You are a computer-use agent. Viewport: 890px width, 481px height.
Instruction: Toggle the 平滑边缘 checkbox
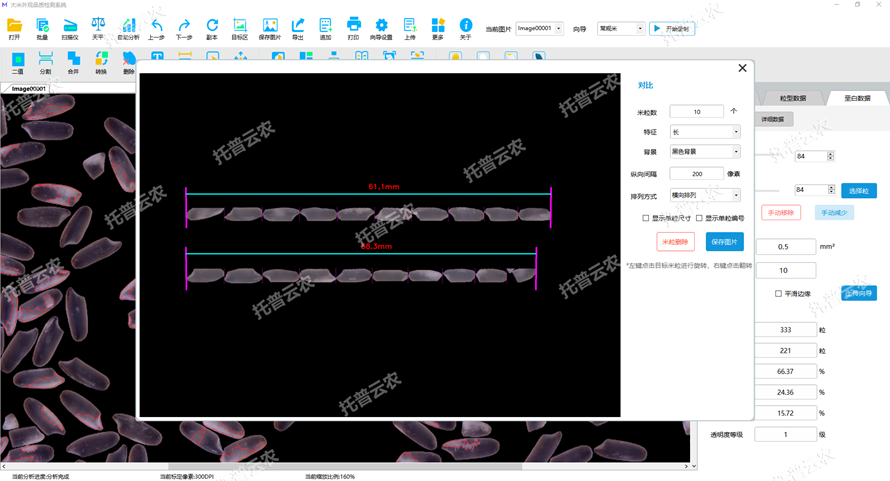779,294
